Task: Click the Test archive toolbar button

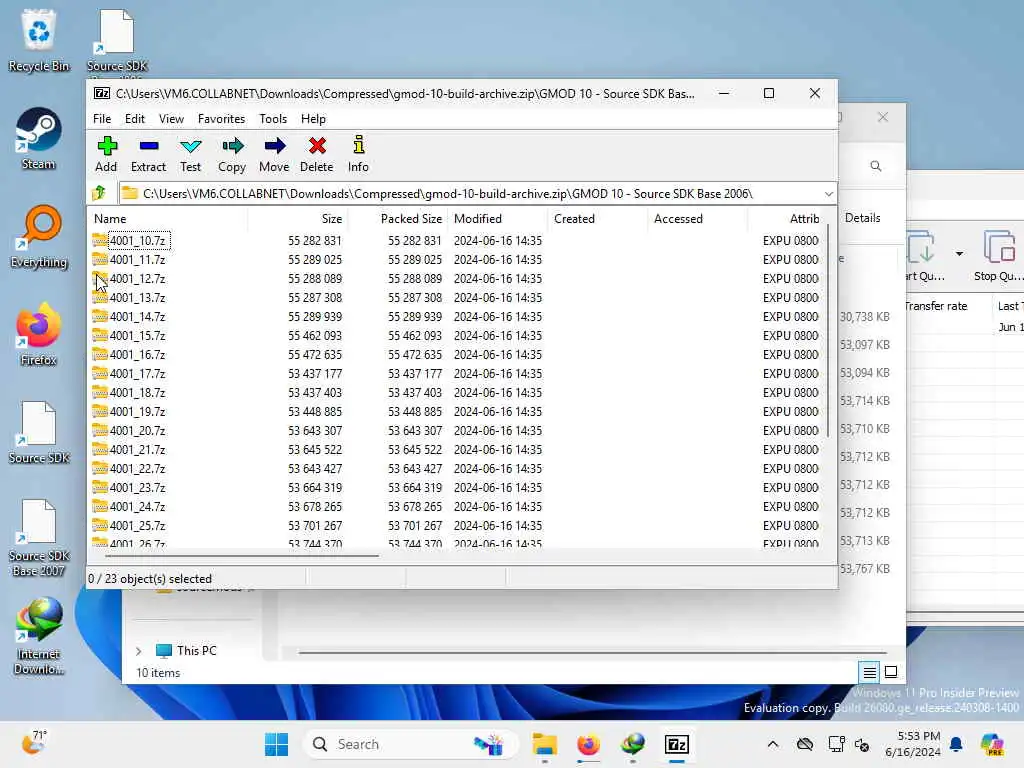Action: [191, 154]
